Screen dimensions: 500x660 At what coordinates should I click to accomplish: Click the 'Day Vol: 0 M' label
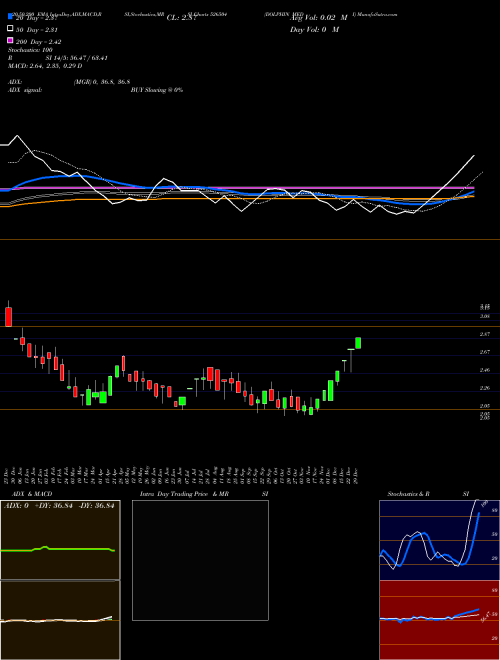314,29
